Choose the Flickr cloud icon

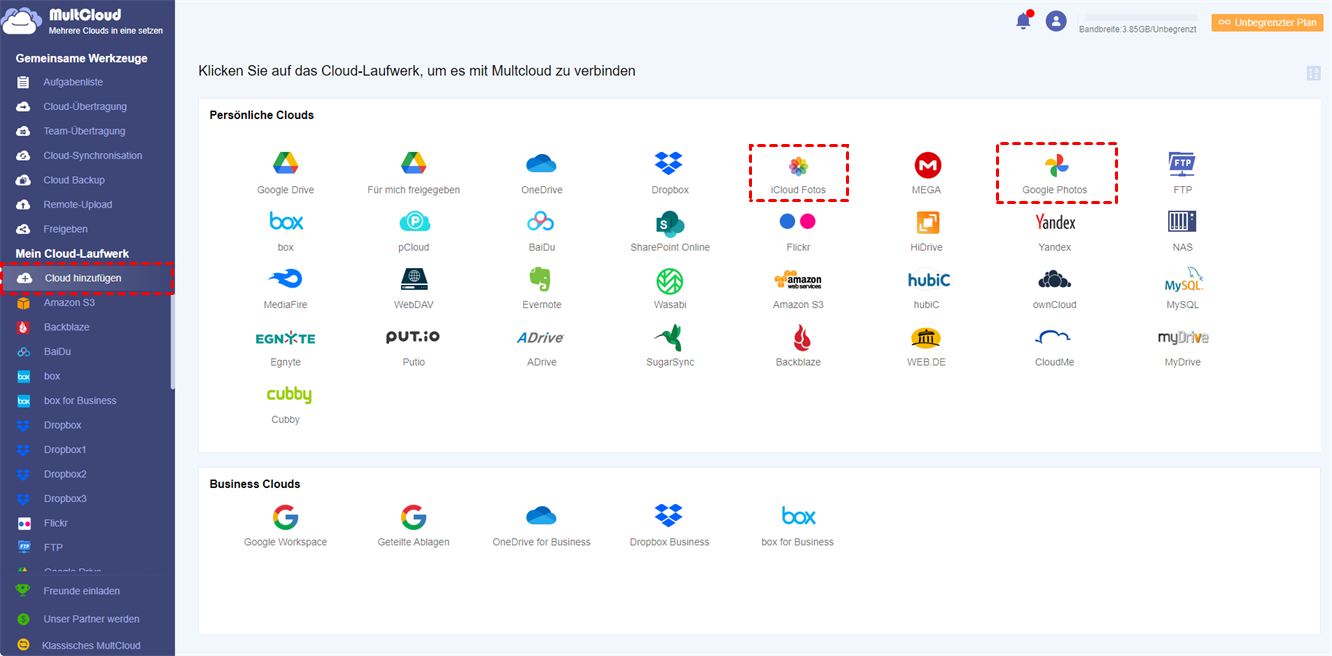point(797,222)
